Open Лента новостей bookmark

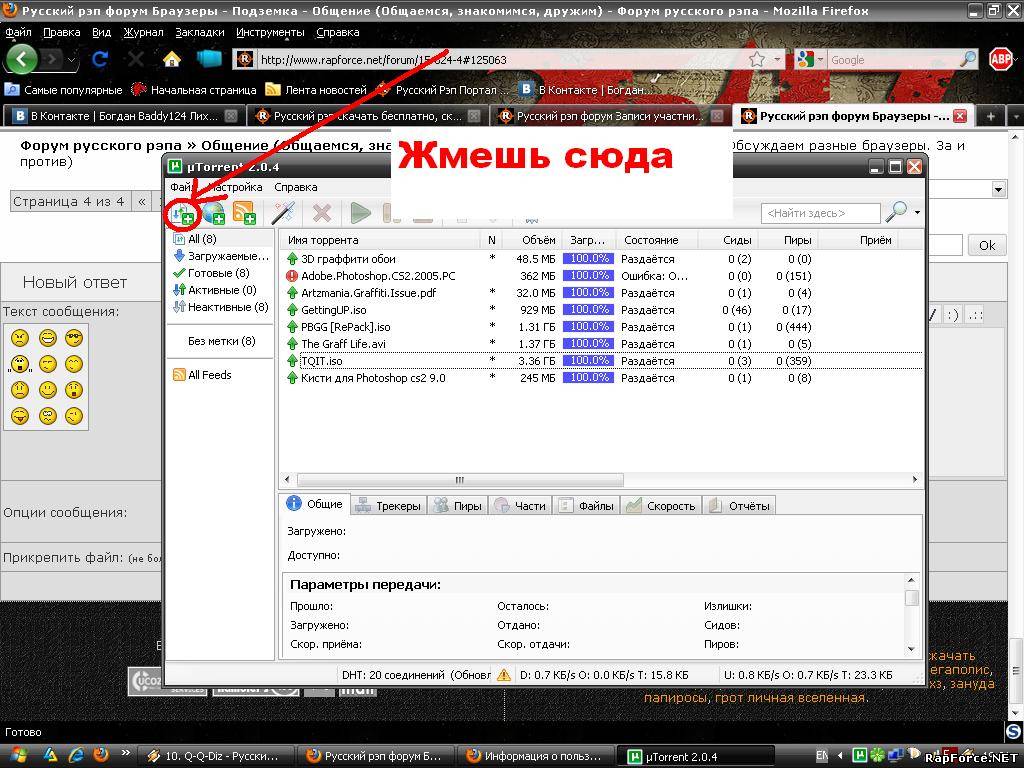(x=317, y=90)
